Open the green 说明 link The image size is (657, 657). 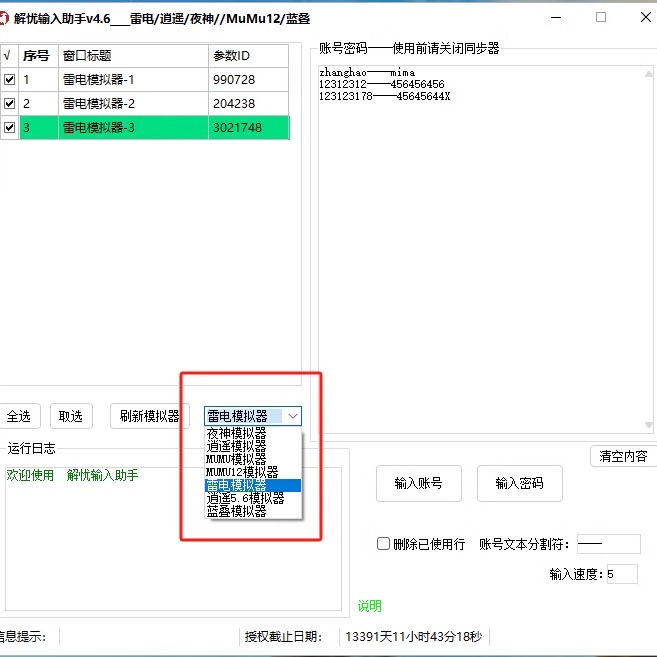point(370,606)
